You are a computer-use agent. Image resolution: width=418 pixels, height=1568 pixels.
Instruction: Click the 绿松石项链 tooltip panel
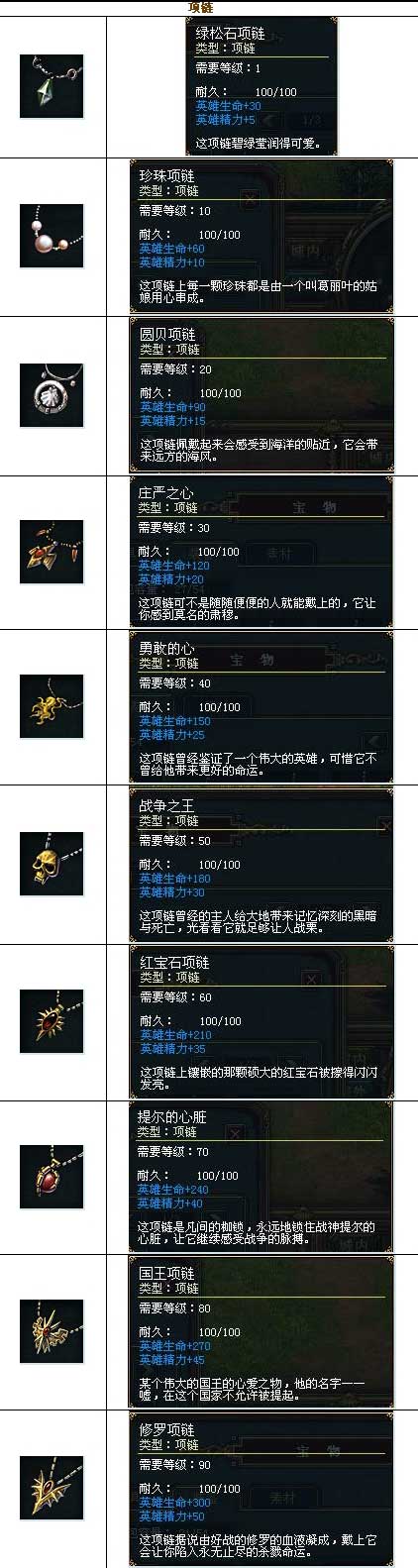coord(261,86)
